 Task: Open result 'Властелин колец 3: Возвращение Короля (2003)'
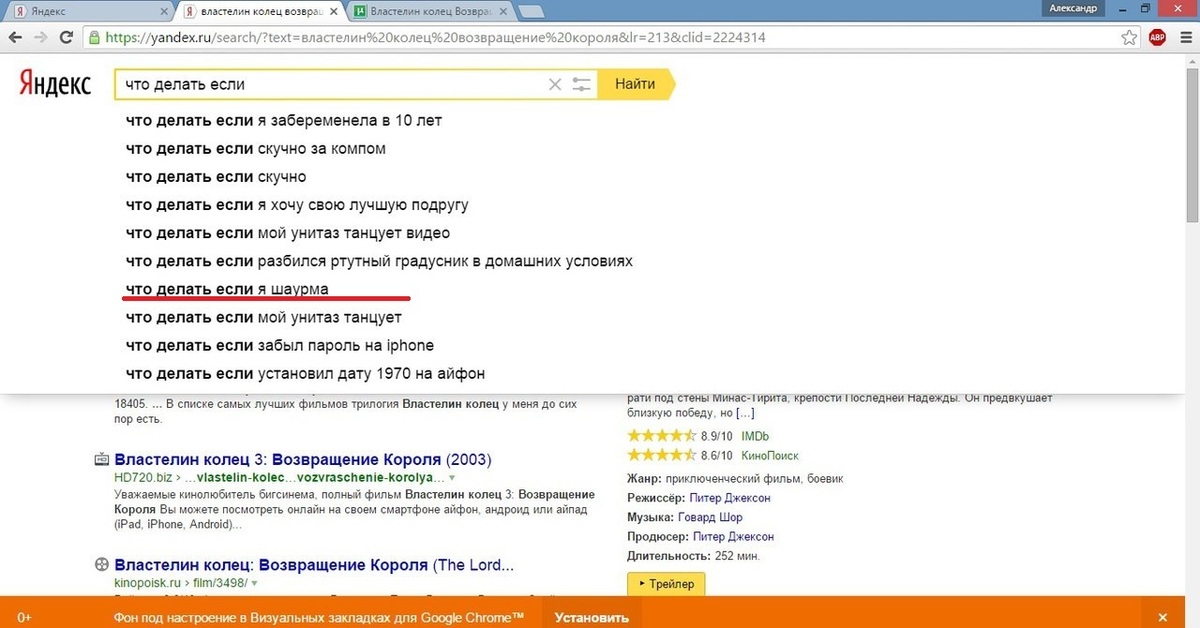[x=303, y=460]
